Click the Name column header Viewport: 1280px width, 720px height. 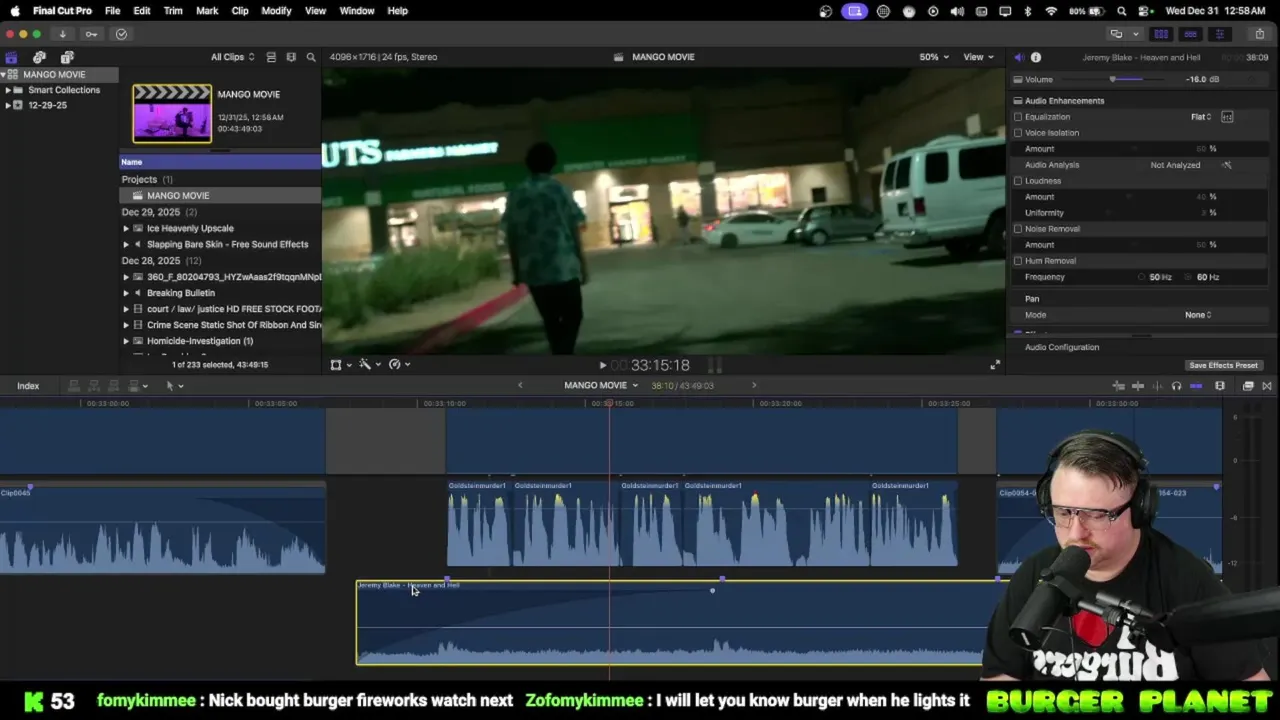pos(220,162)
